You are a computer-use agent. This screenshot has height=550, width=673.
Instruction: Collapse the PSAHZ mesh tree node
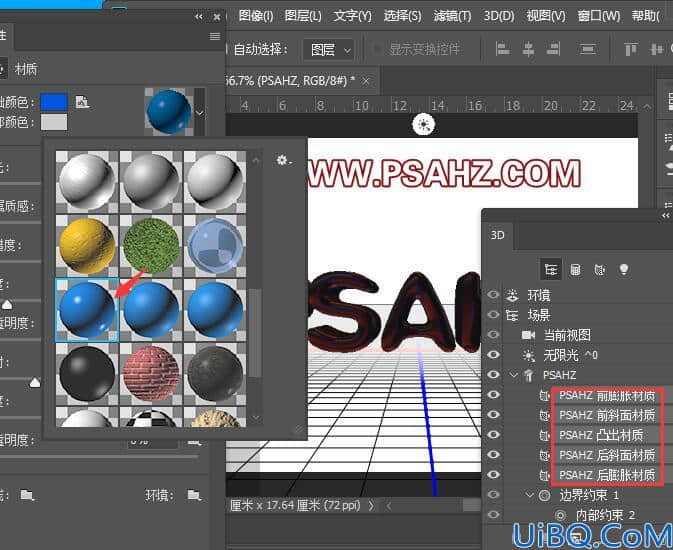click(x=514, y=375)
